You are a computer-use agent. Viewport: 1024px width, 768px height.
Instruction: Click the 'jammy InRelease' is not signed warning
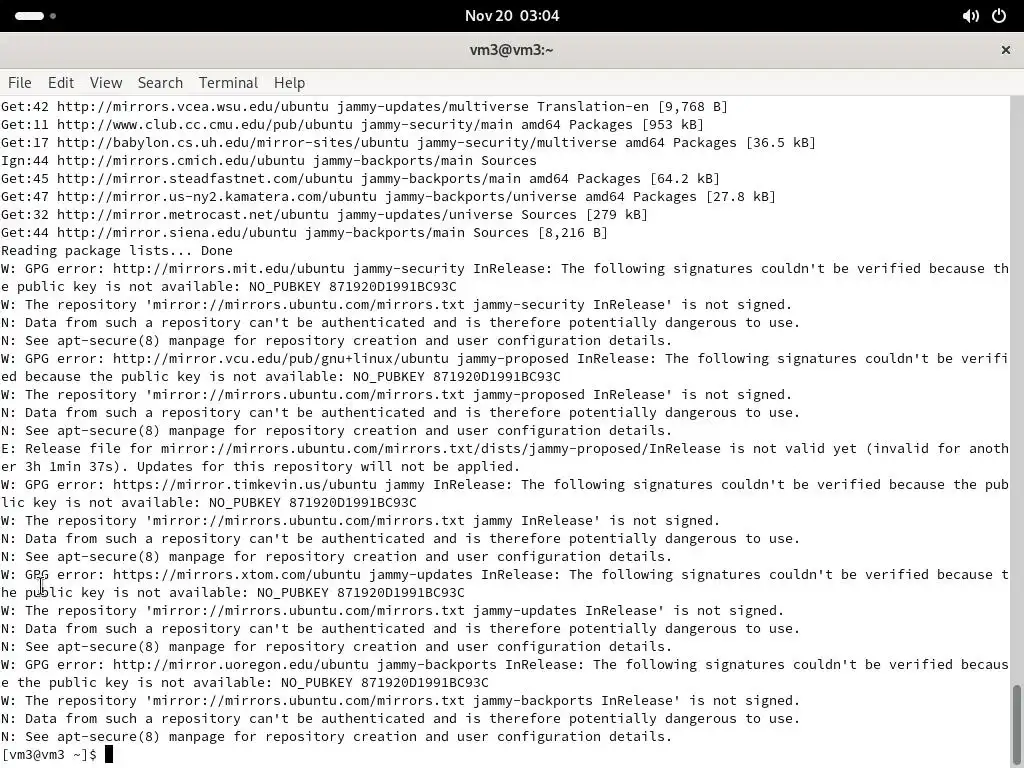click(360, 521)
